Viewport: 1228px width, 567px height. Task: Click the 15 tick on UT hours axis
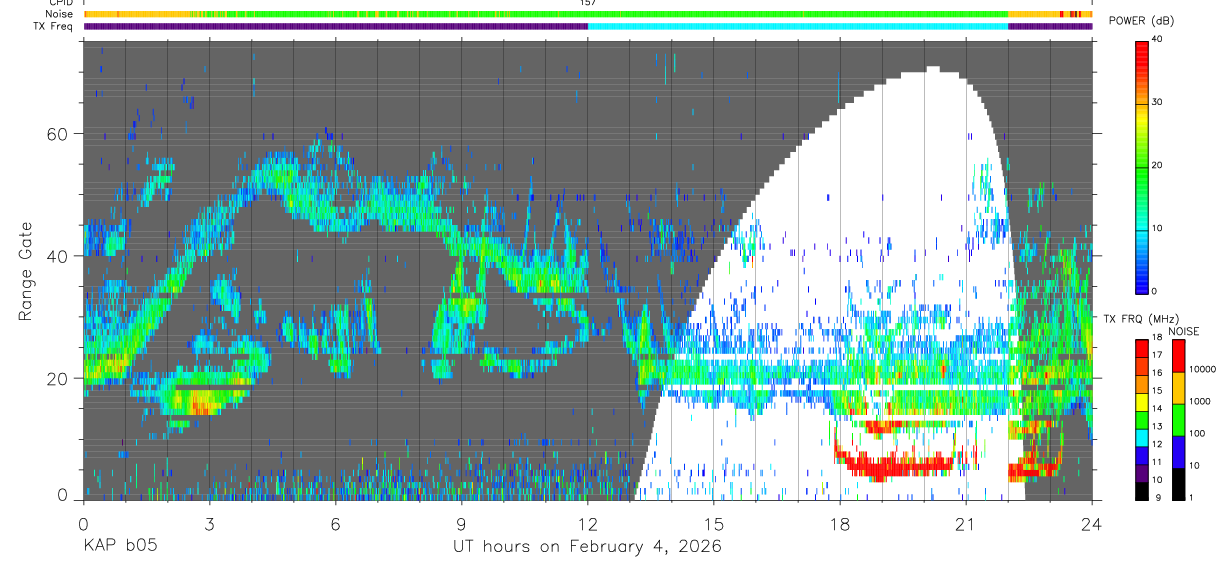(714, 524)
